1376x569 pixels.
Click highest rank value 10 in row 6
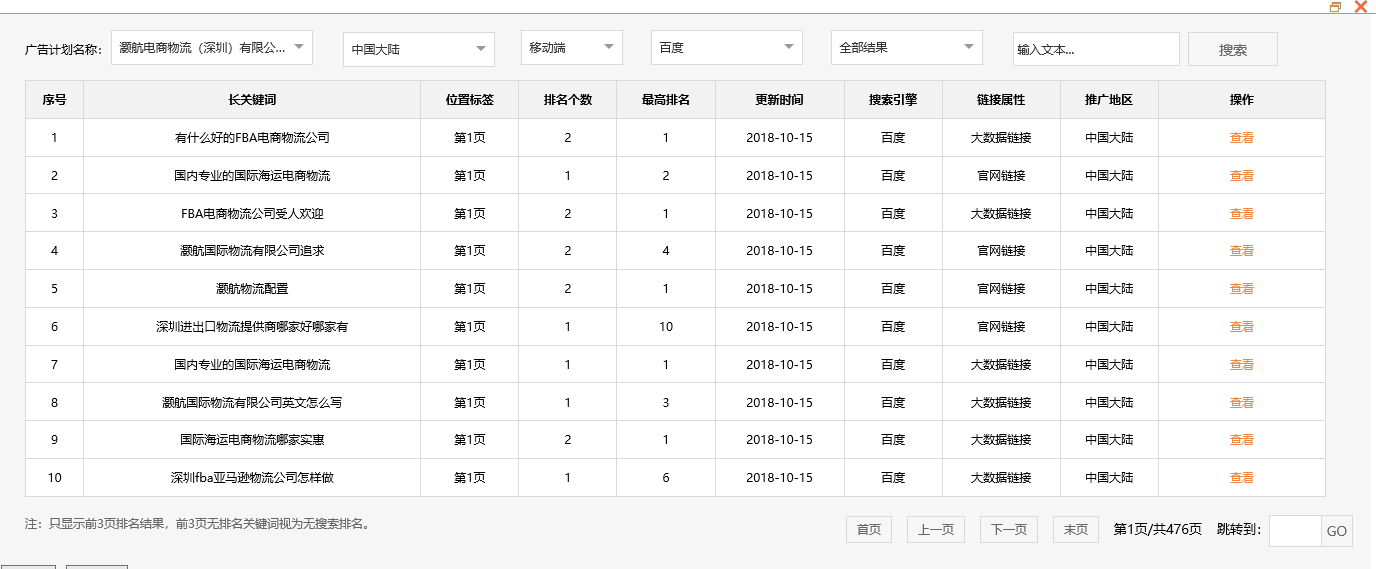(x=666, y=327)
